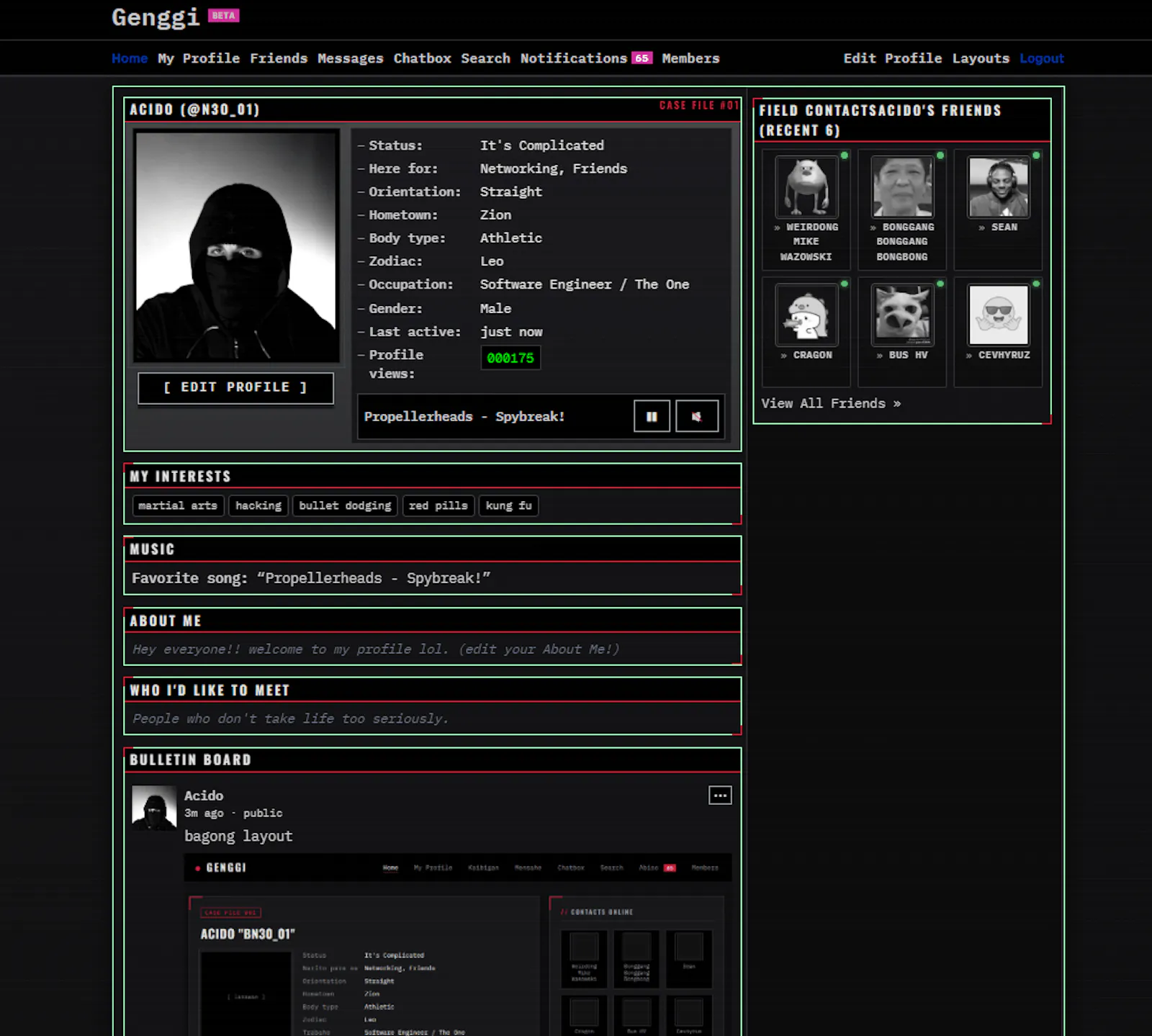Open the bagong layout screenshot attachment

point(458,945)
